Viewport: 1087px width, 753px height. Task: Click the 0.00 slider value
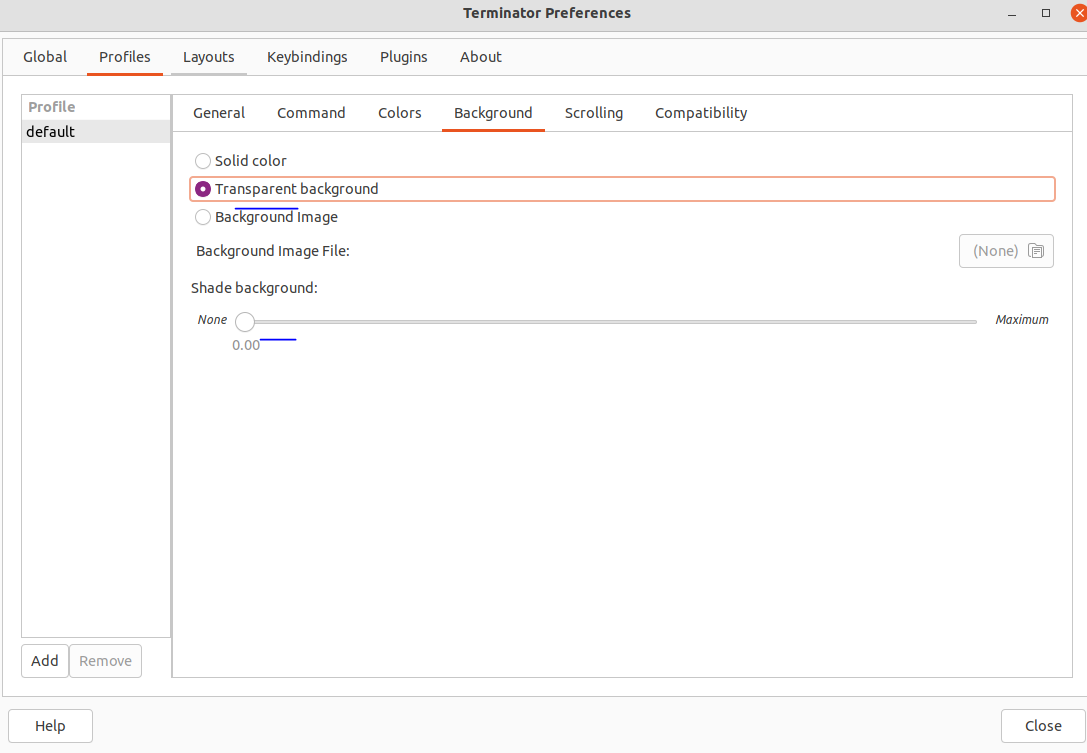coord(246,345)
